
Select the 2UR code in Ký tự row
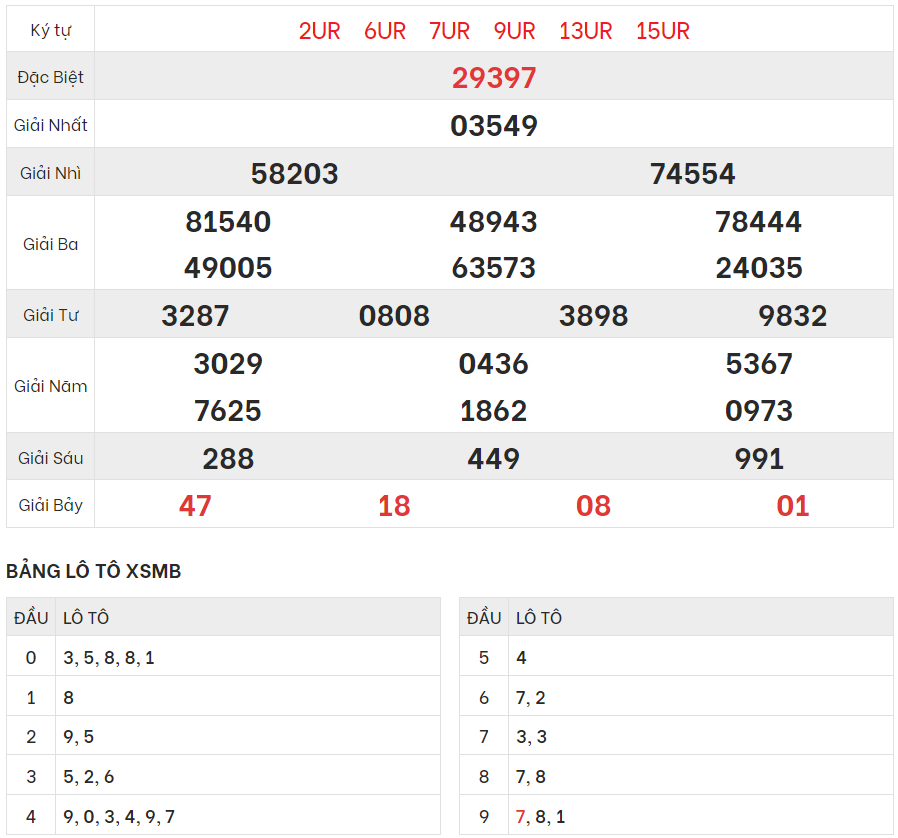319,31
